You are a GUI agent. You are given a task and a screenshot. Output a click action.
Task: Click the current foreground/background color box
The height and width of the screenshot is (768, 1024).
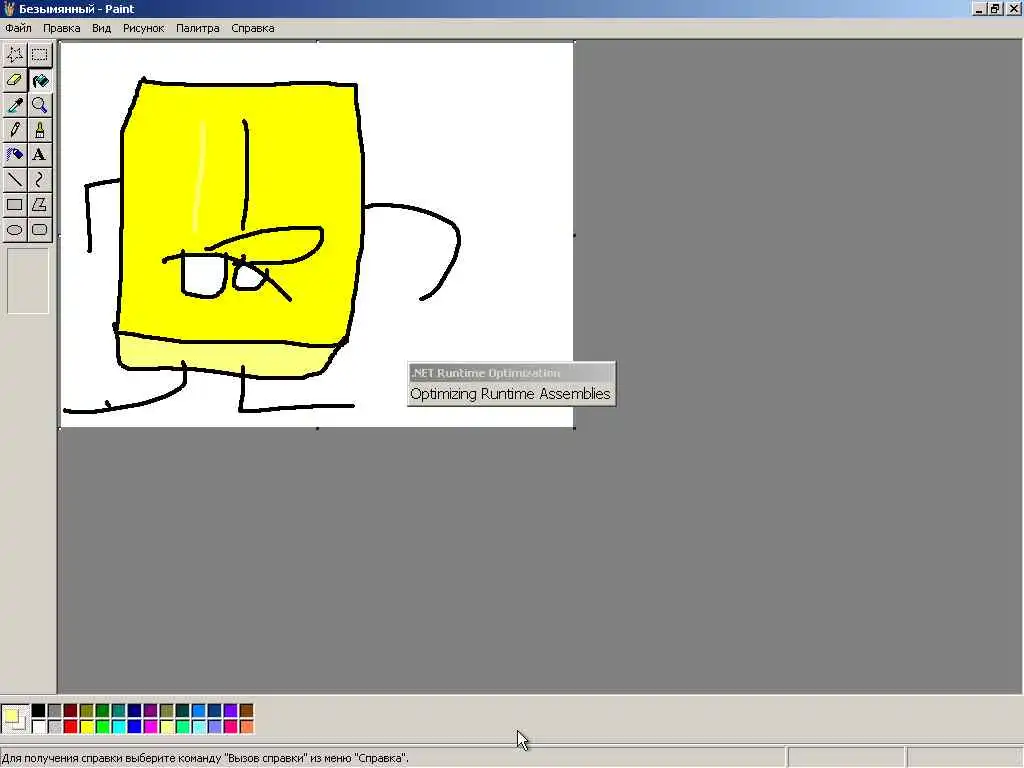pos(14,718)
